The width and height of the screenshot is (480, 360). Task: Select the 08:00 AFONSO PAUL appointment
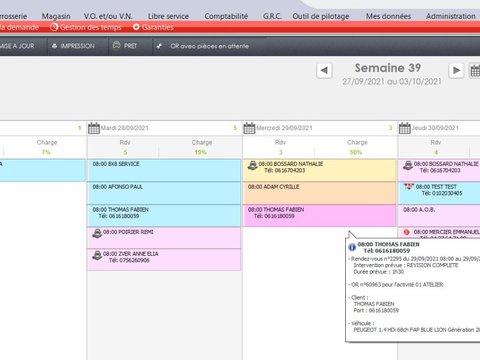click(164, 193)
